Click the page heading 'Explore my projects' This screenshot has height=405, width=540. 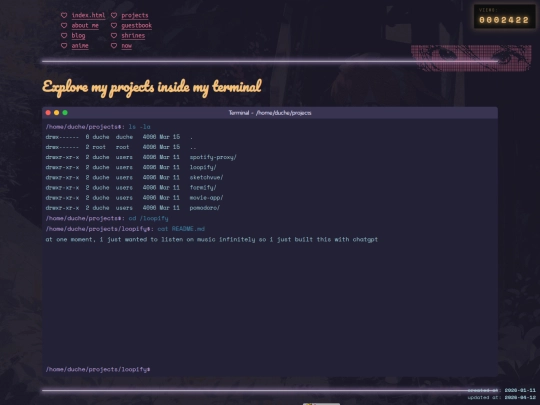click(x=152, y=87)
